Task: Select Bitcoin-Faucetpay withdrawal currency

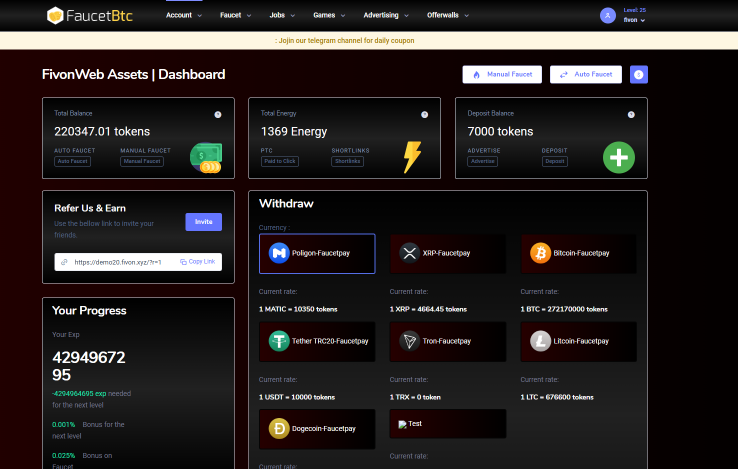Action: pyautogui.click(x=578, y=254)
